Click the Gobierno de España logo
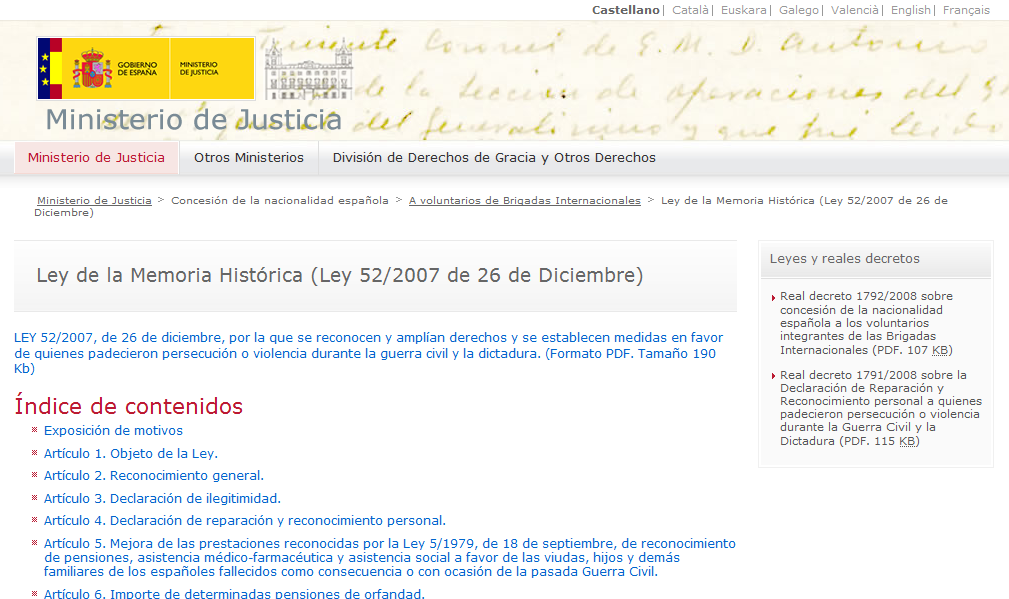This screenshot has height=599, width=1009. [x=145, y=68]
